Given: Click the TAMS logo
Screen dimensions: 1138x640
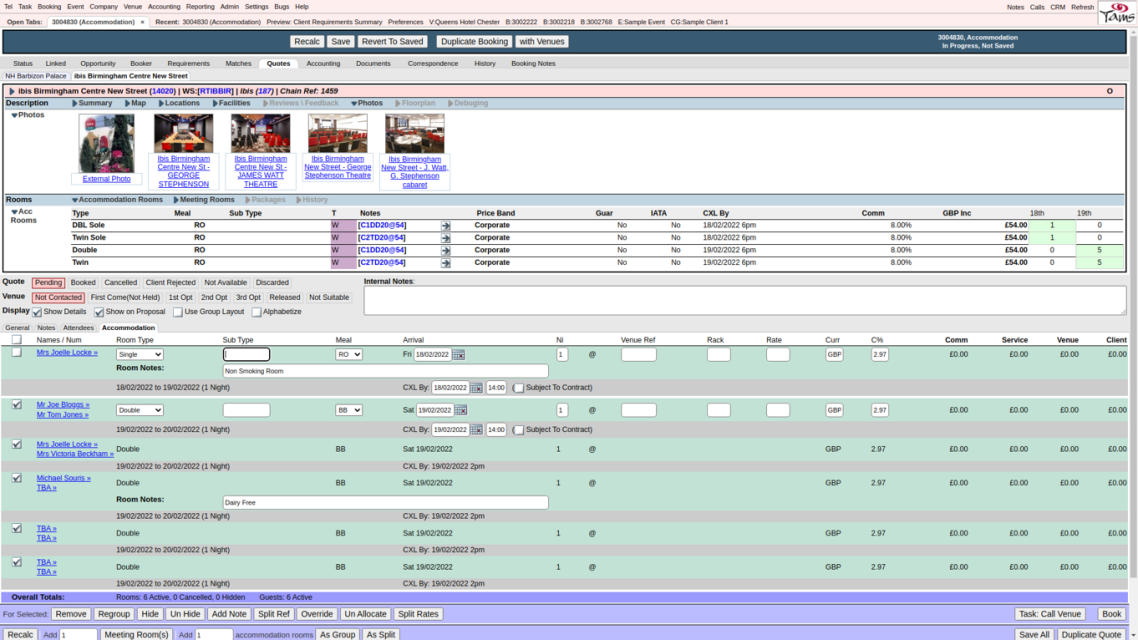Looking at the screenshot, I should pos(1116,12).
